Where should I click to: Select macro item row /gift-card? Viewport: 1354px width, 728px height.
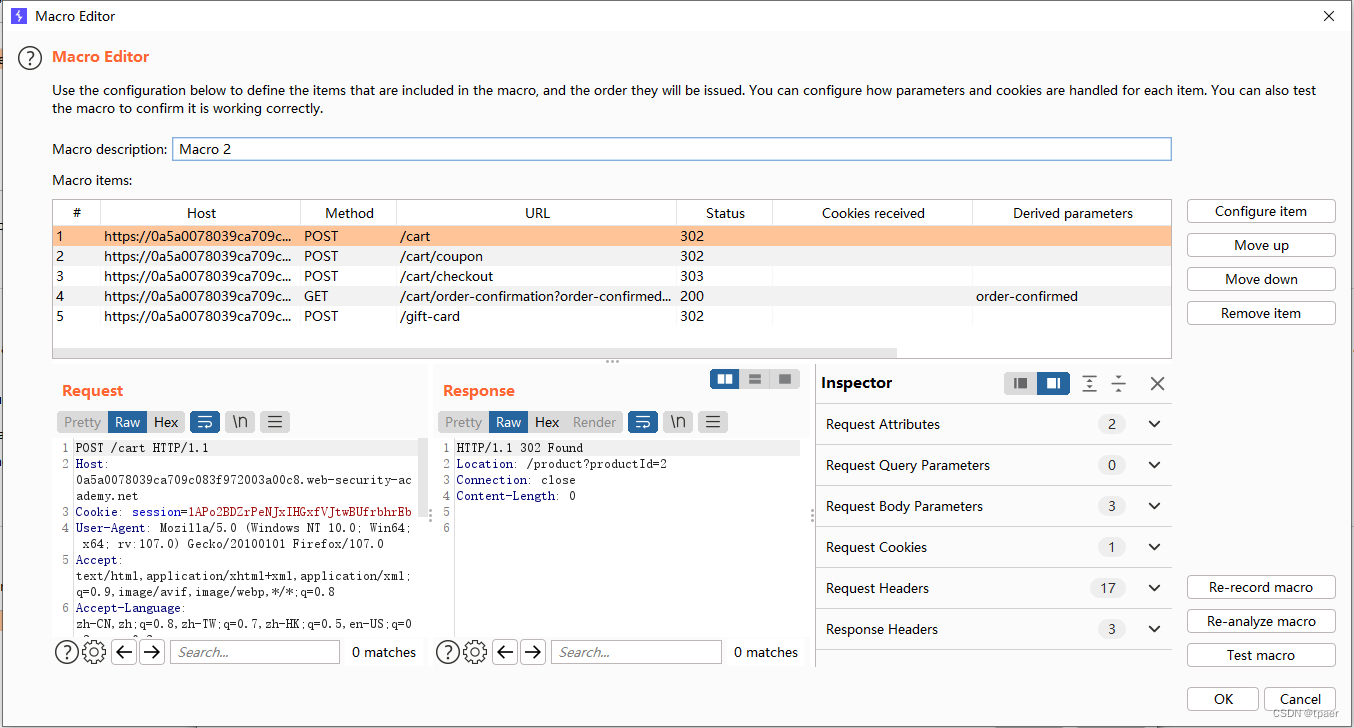(611, 316)
